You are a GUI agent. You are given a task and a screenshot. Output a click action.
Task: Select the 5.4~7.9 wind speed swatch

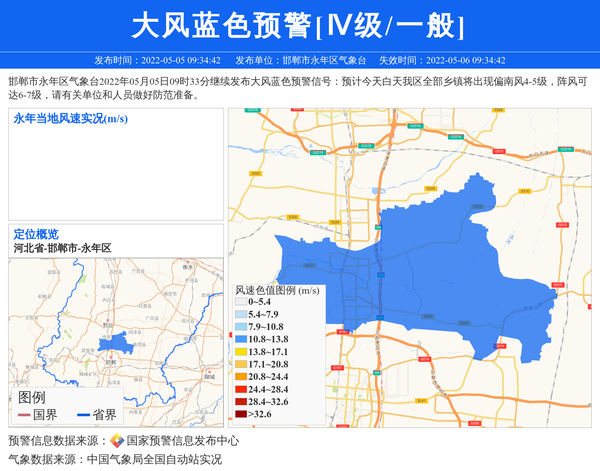[240, 315]
